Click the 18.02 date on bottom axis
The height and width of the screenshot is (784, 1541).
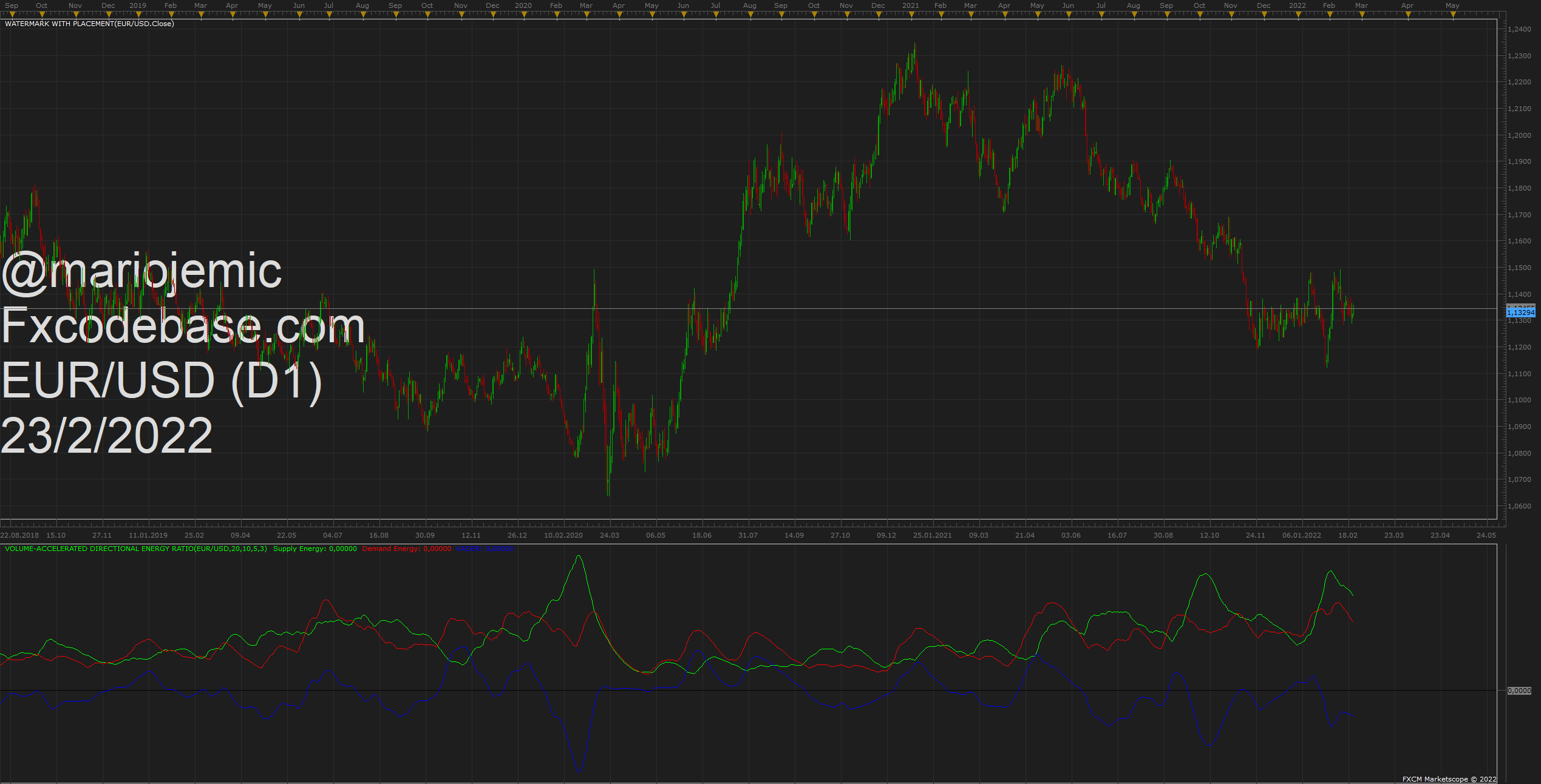tap(1348, 535)
